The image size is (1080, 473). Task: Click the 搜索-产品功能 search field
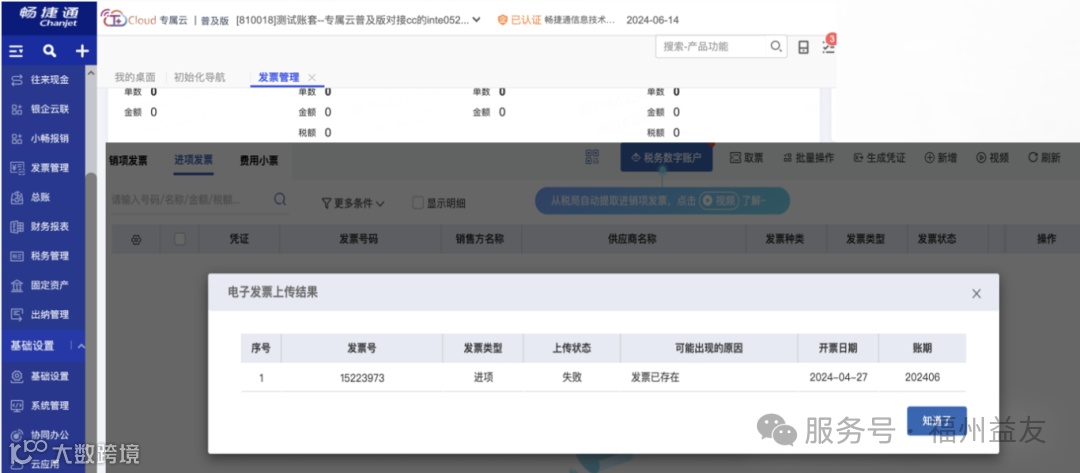710,47
